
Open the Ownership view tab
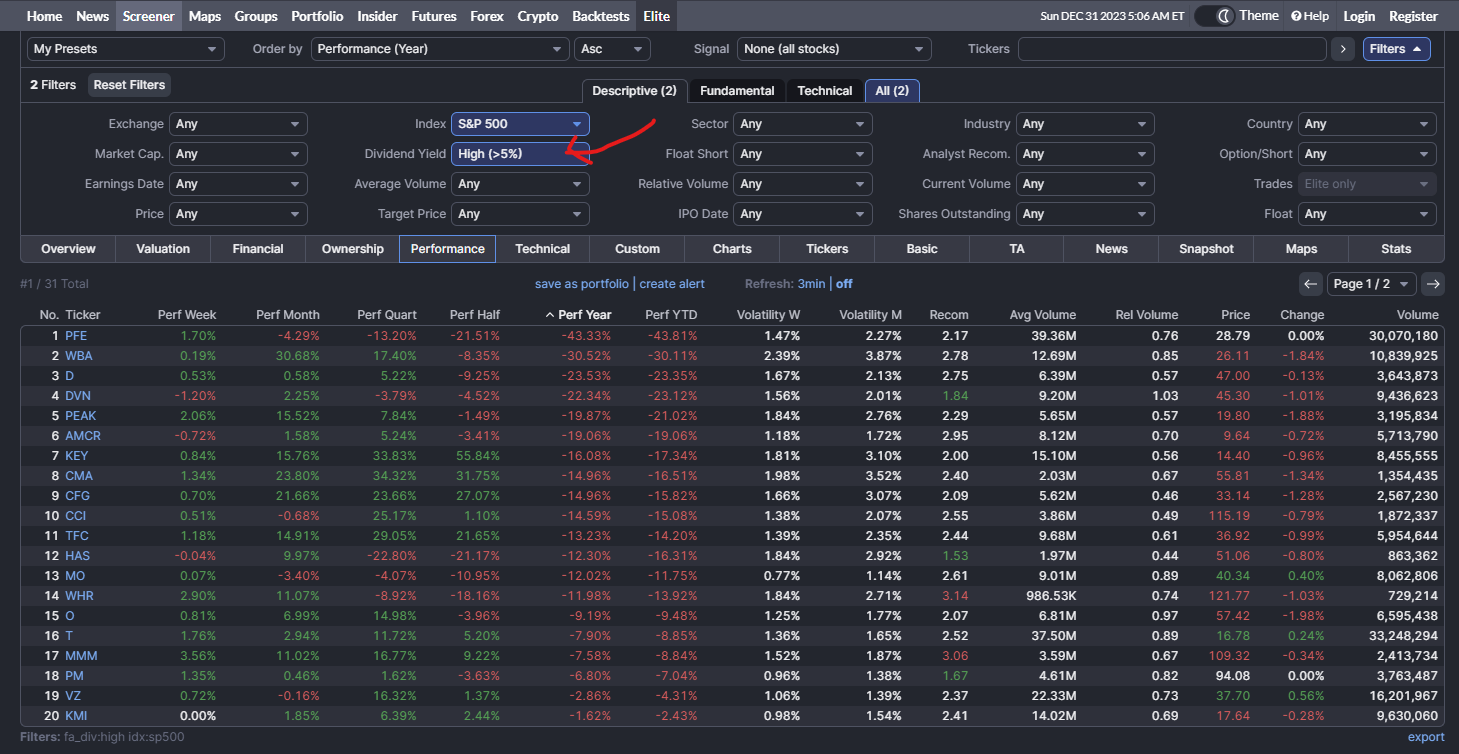pyautogui.click(x=352, y=249)
